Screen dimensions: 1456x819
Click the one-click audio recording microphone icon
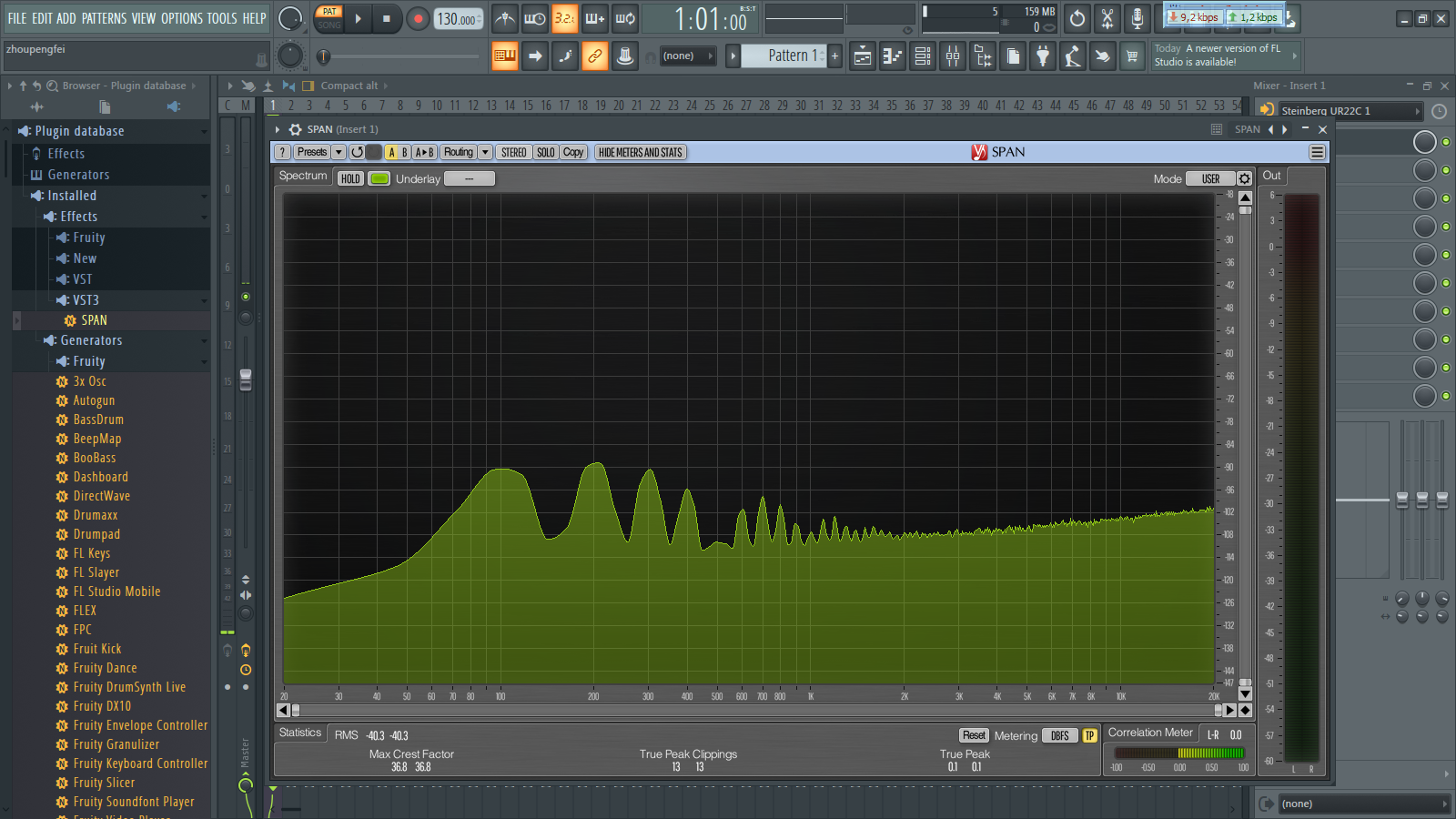click(1137, 18)
